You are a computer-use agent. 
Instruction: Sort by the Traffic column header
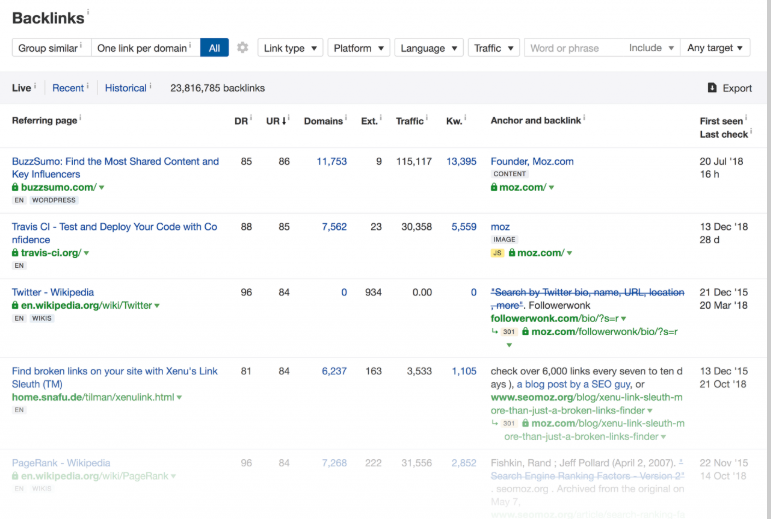pyautogui.click(x=409, y=121)
